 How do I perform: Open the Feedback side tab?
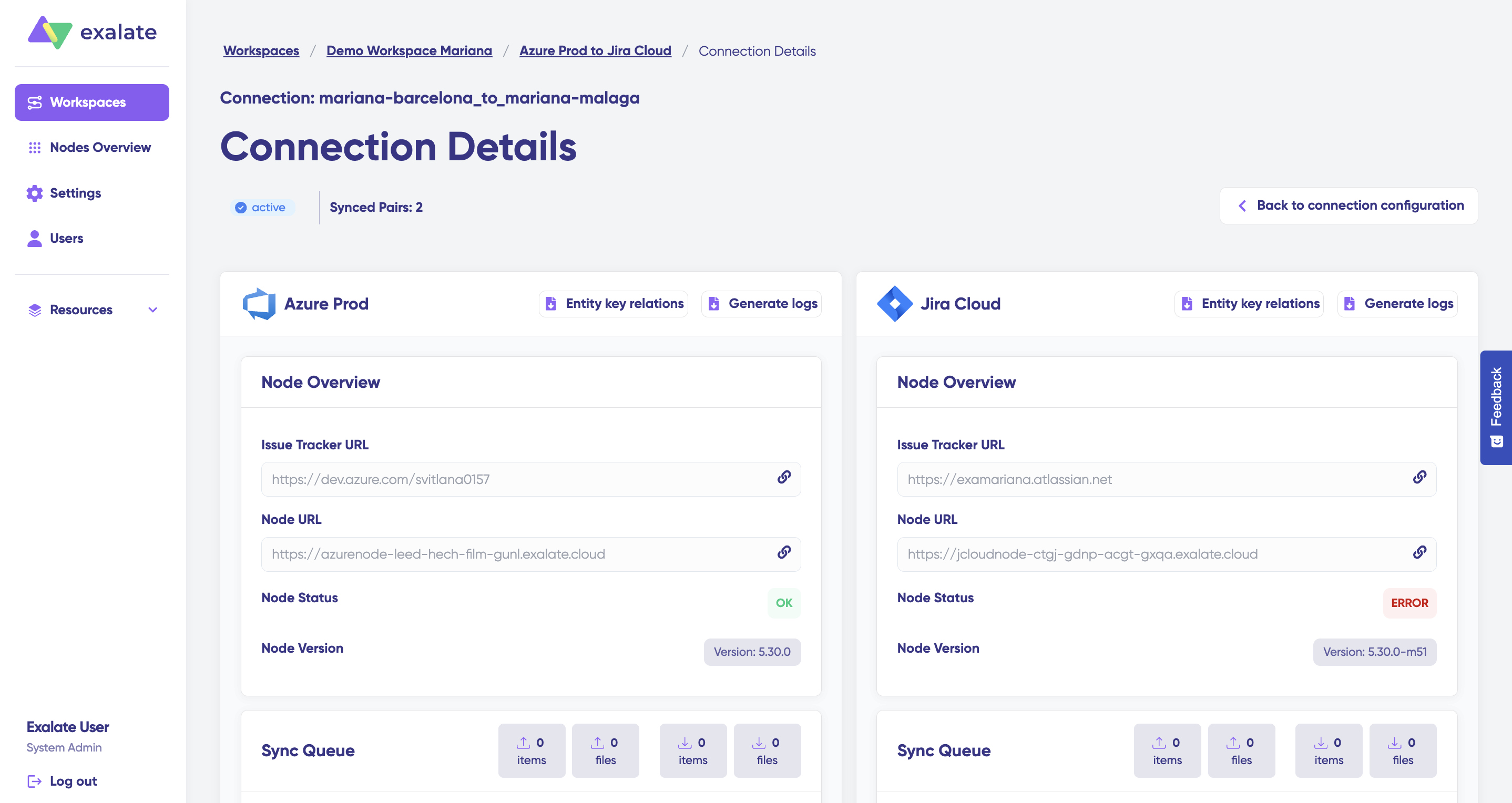[1496, 407]
